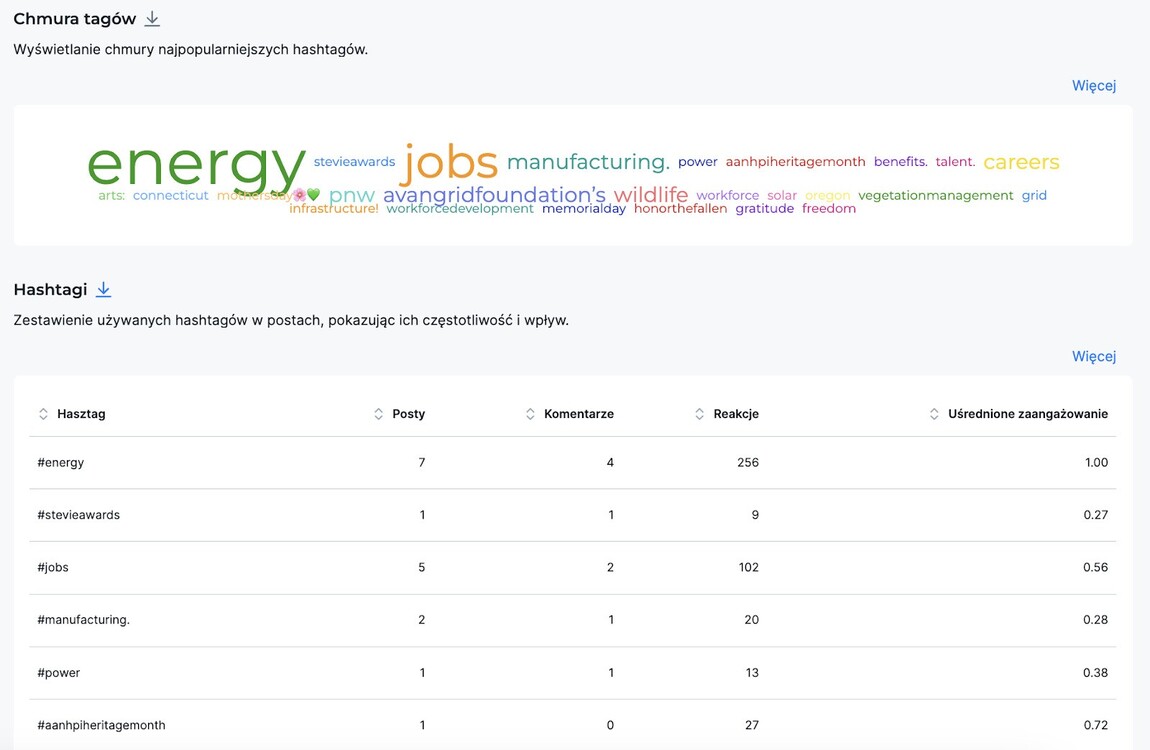Click 'grid' tag in the cloud
This screenshot has width=1150, height=750.
coord(1034,196)
